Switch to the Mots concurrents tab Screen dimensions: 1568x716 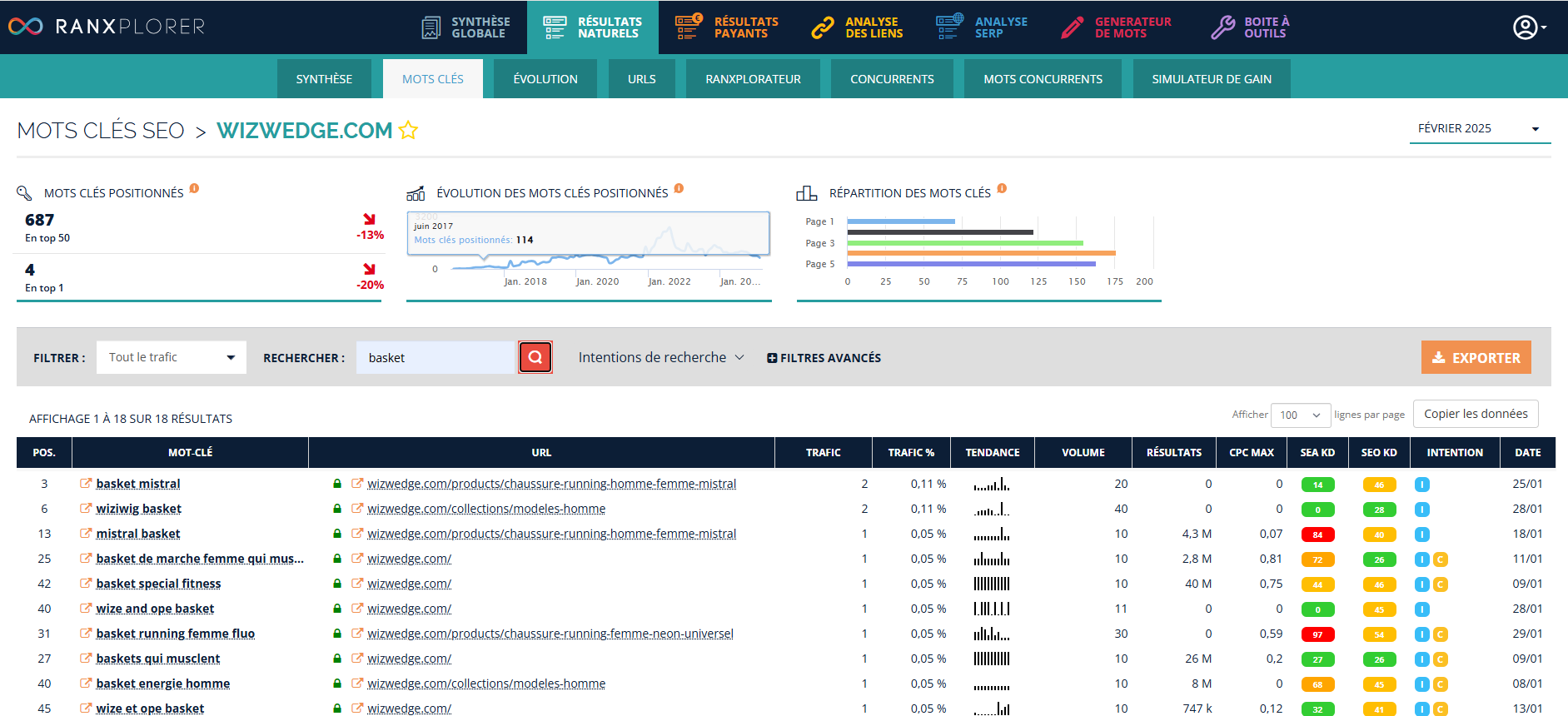coord(1043,79)
